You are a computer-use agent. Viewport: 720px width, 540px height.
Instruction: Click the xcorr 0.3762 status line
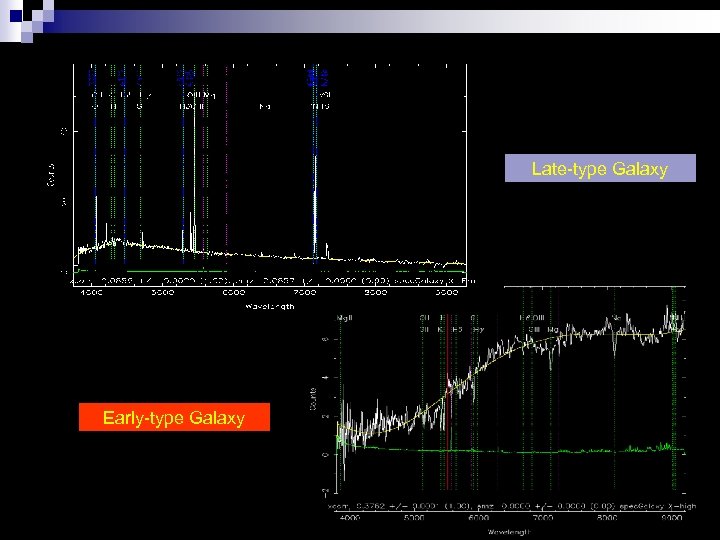click(x=512, y=506)
